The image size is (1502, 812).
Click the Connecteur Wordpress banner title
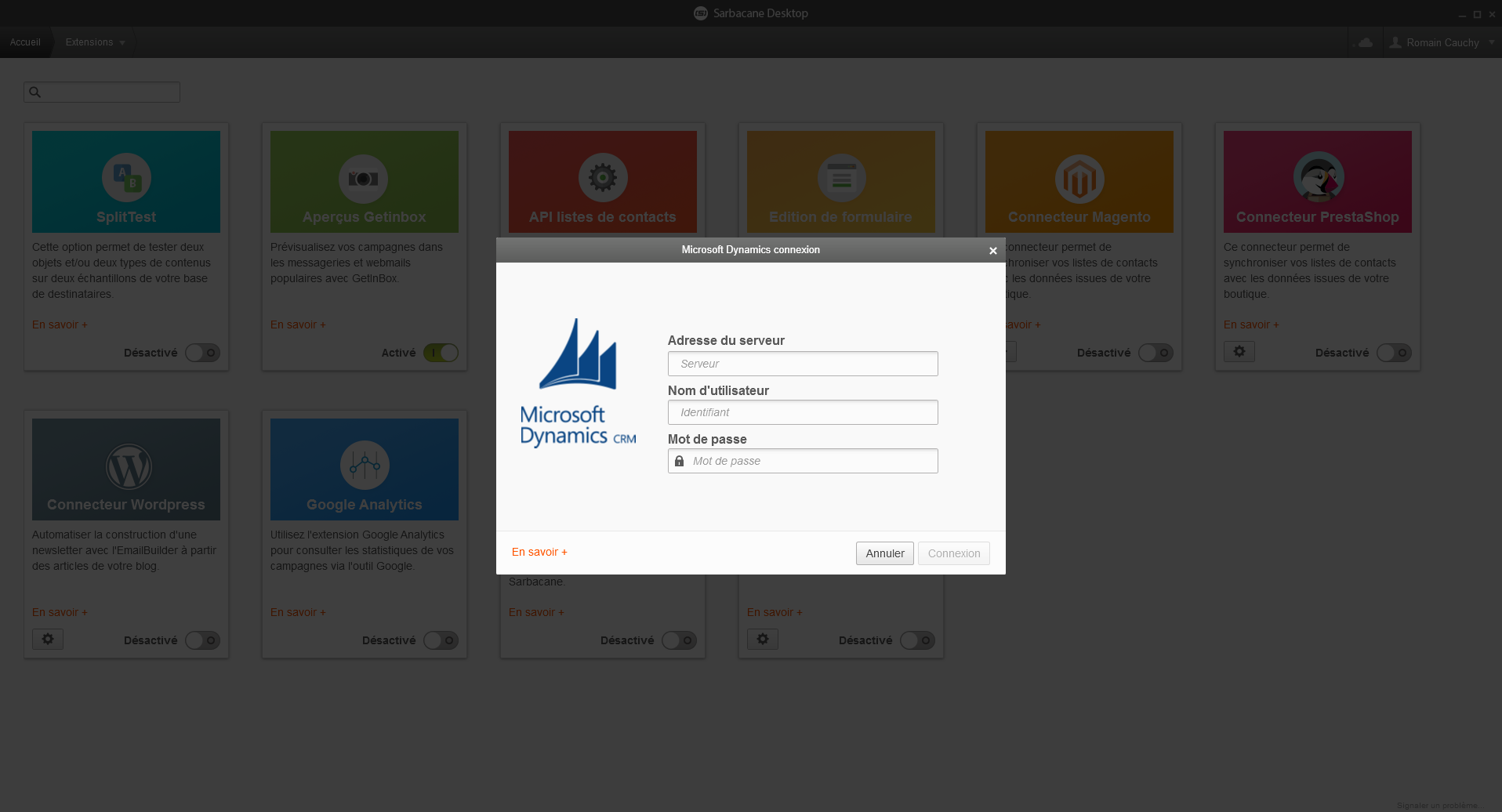click(126, 505)
